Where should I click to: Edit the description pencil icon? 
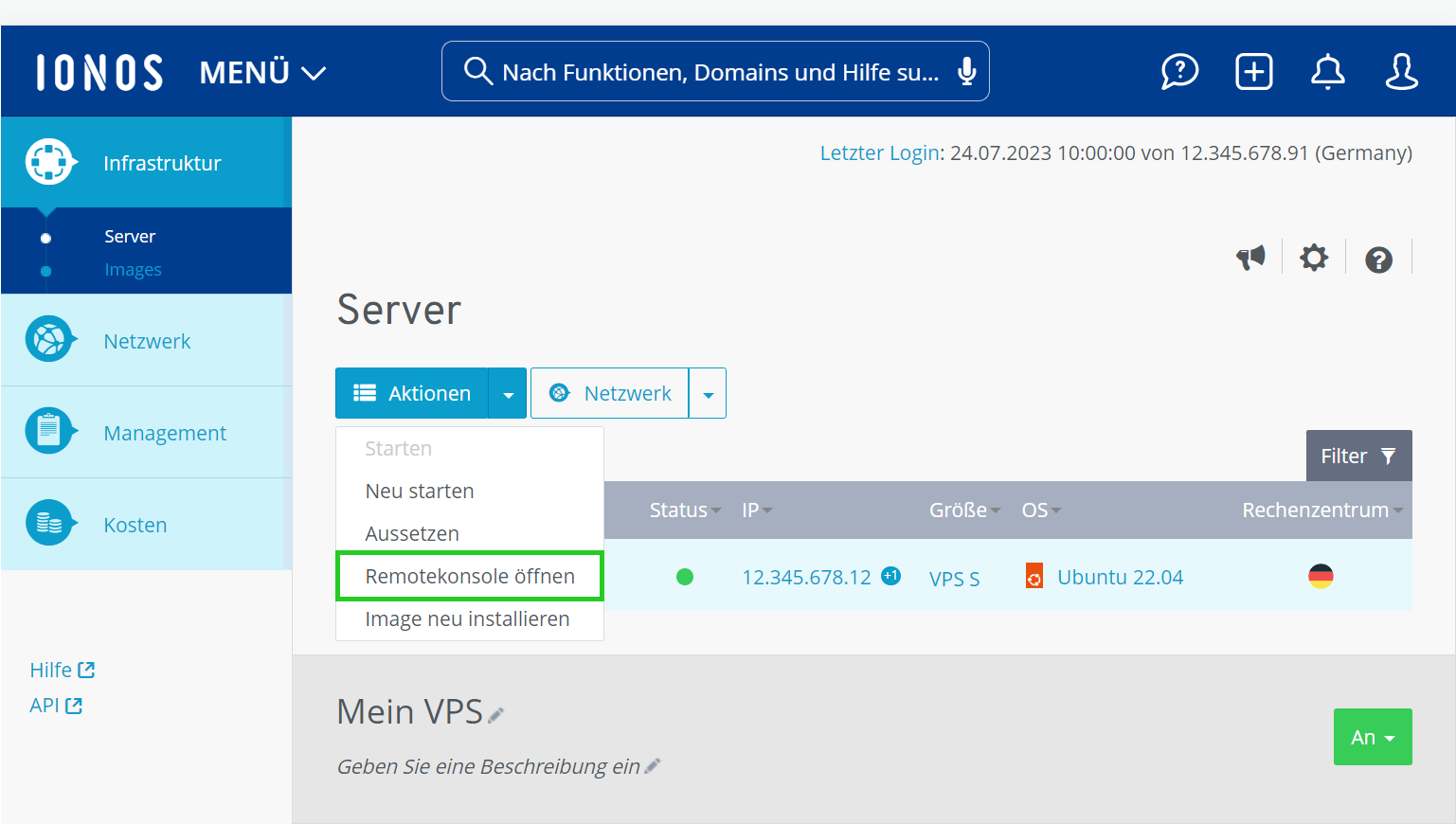tap(652, 766)
